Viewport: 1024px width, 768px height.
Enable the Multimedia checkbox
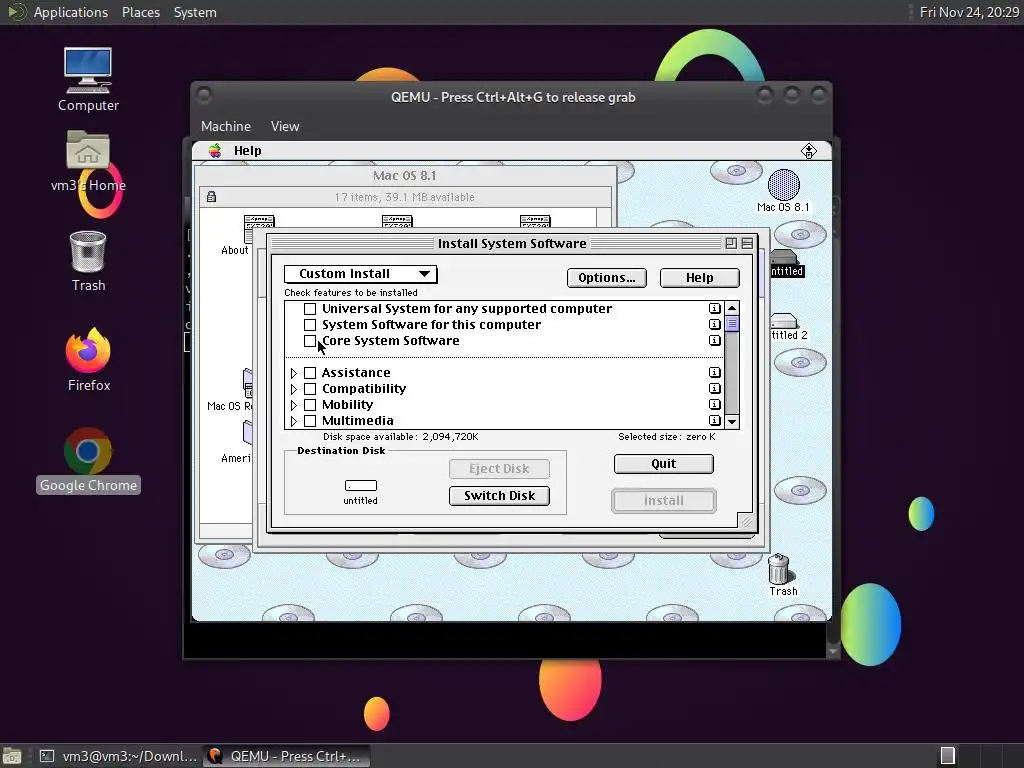pos(310,421)
